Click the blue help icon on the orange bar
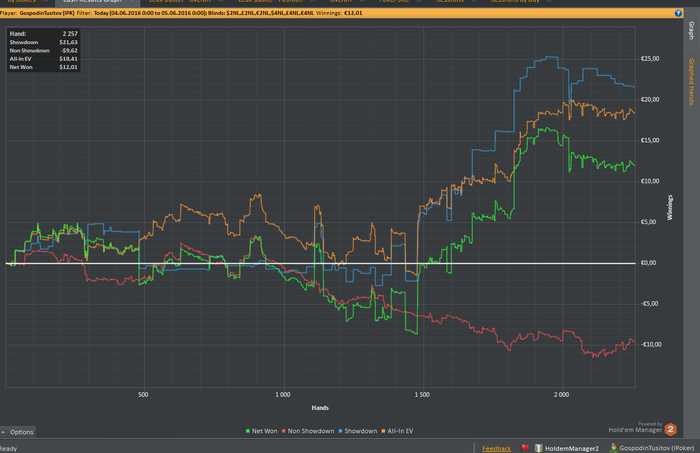Screen dimensions: 700x453 pyautogui.click(x=678, y=13)
